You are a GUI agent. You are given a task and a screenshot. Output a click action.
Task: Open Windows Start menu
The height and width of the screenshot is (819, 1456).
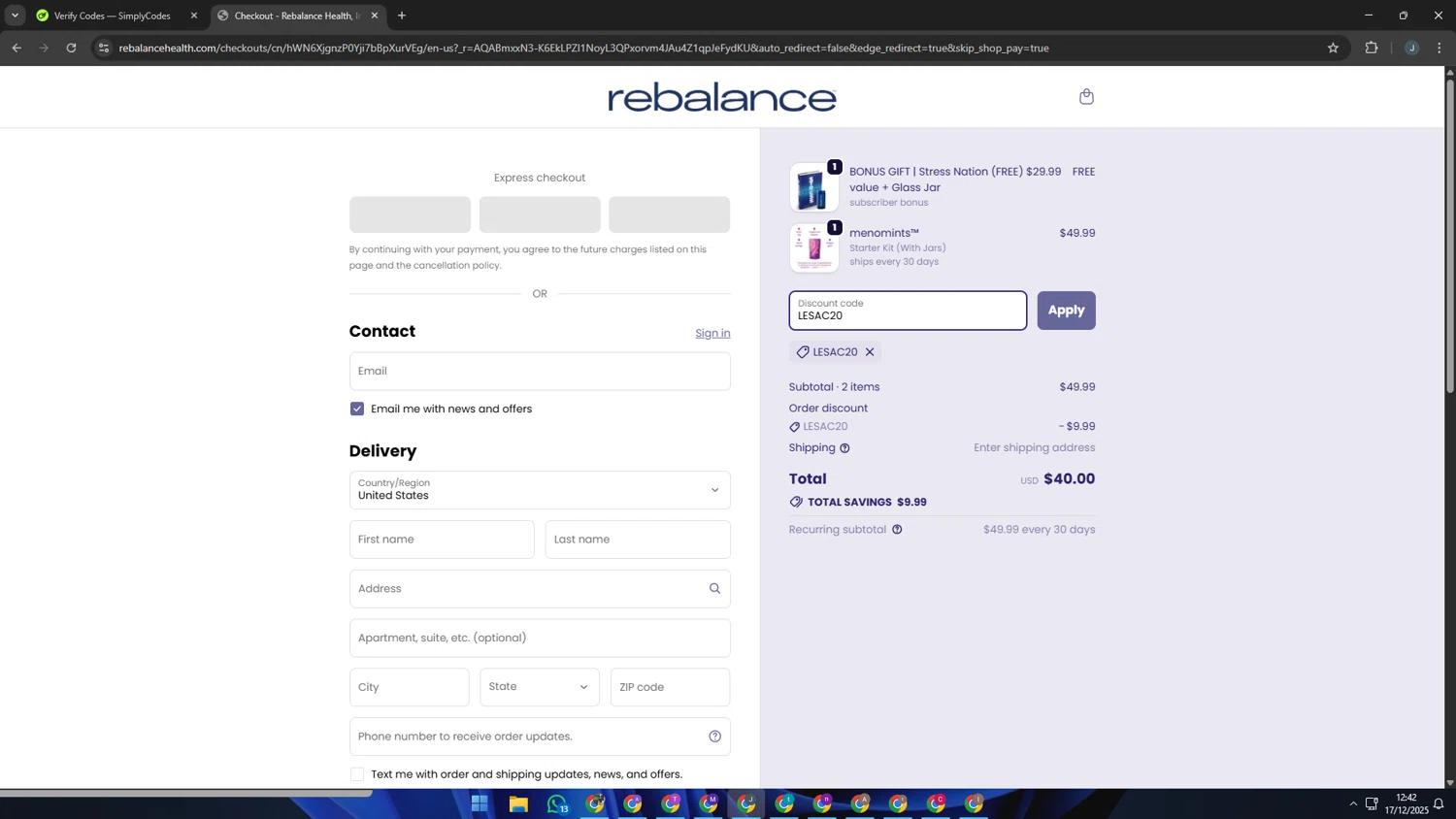coord(480,803)
